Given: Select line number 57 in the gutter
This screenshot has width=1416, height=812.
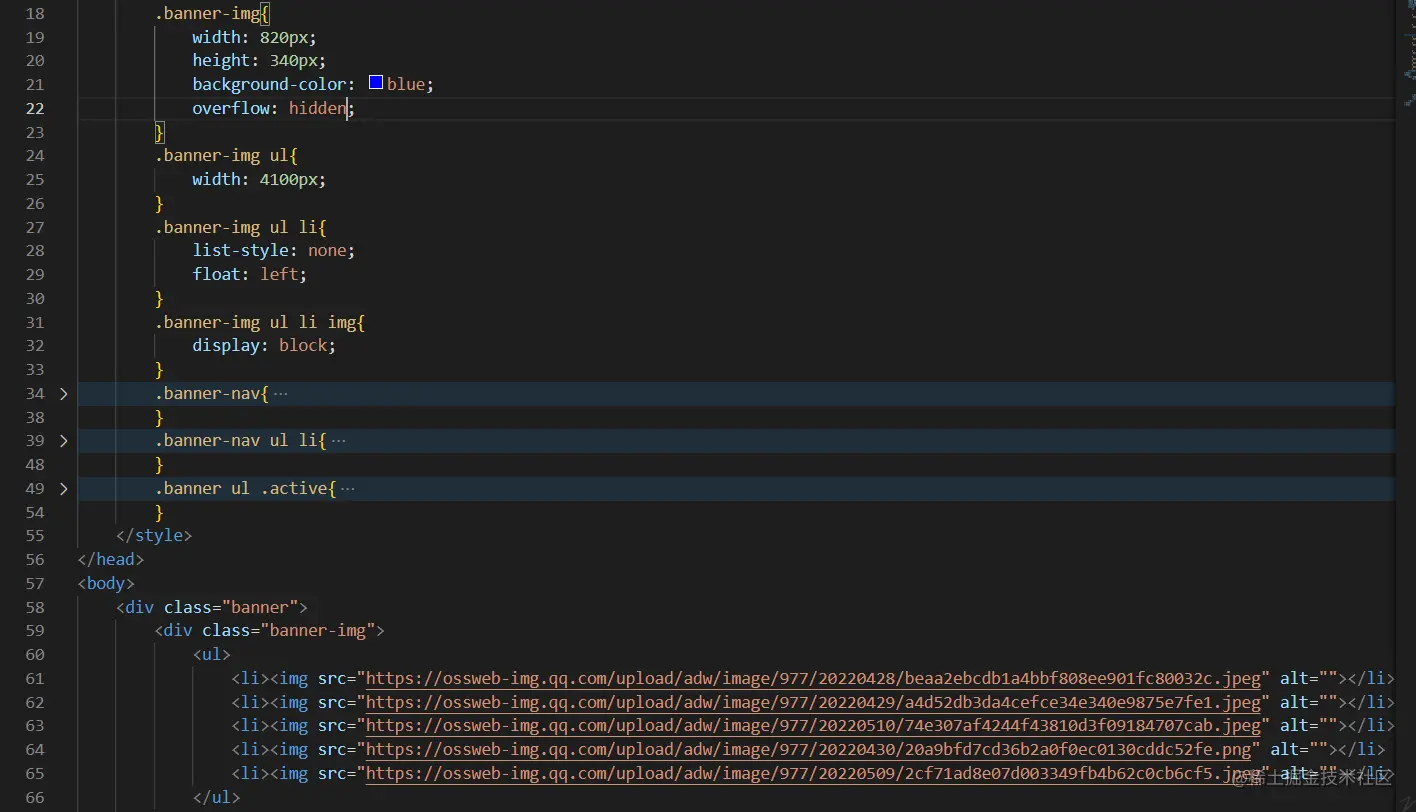Looking at the screenshot, I should [x=35, y=584].
